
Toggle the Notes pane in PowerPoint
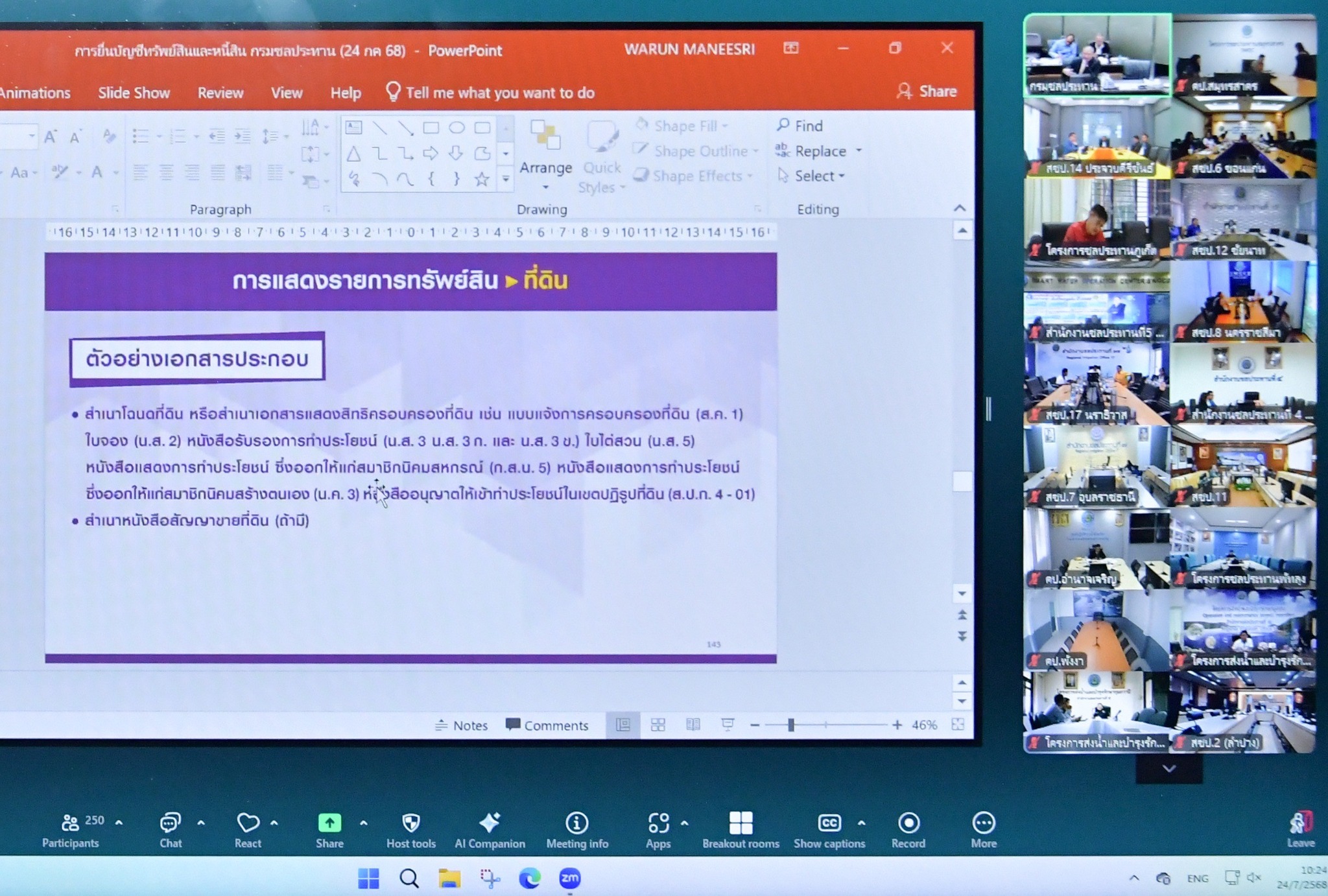pos(461,725)
